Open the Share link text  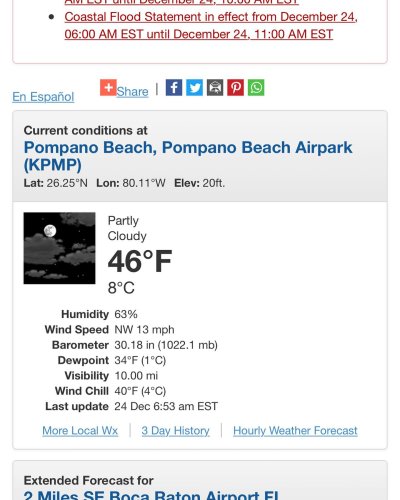[x=132, y=91]
